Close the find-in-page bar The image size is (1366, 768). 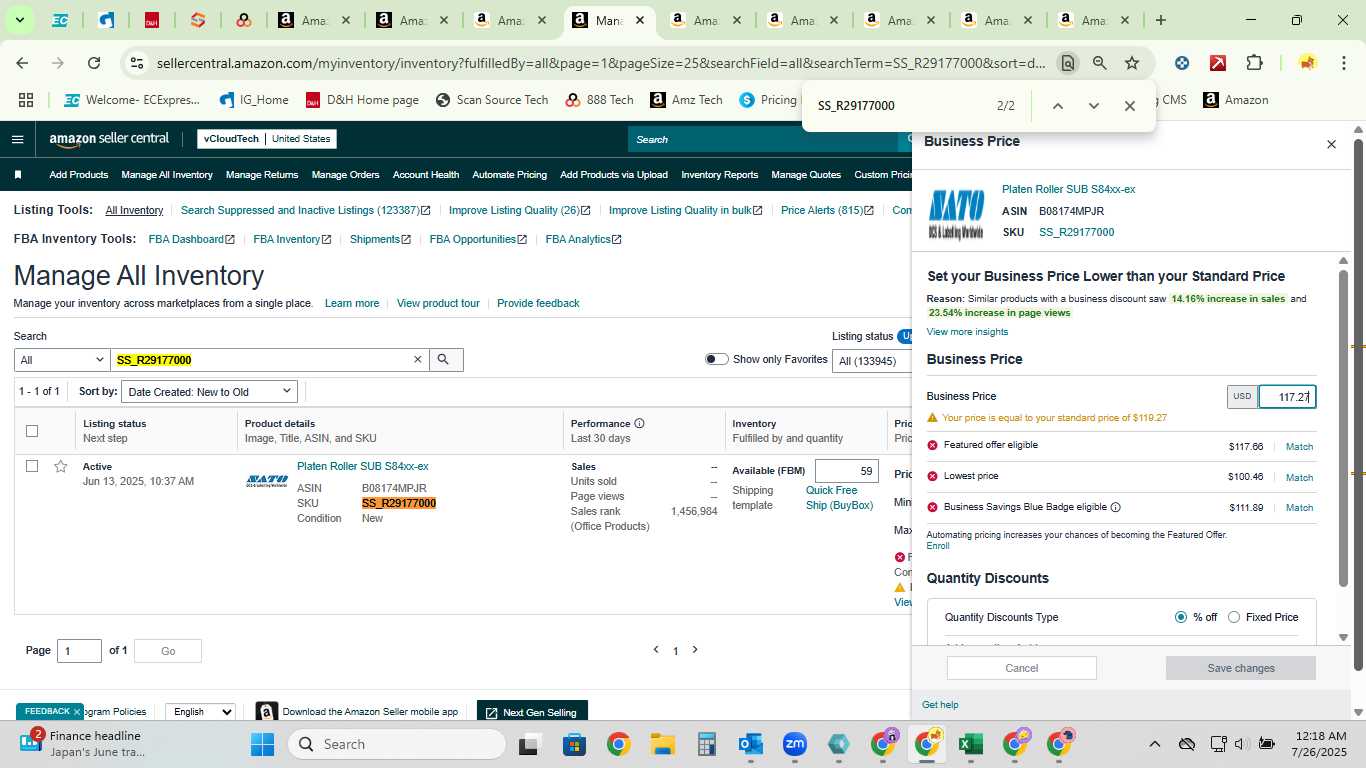click(1129, 106)
